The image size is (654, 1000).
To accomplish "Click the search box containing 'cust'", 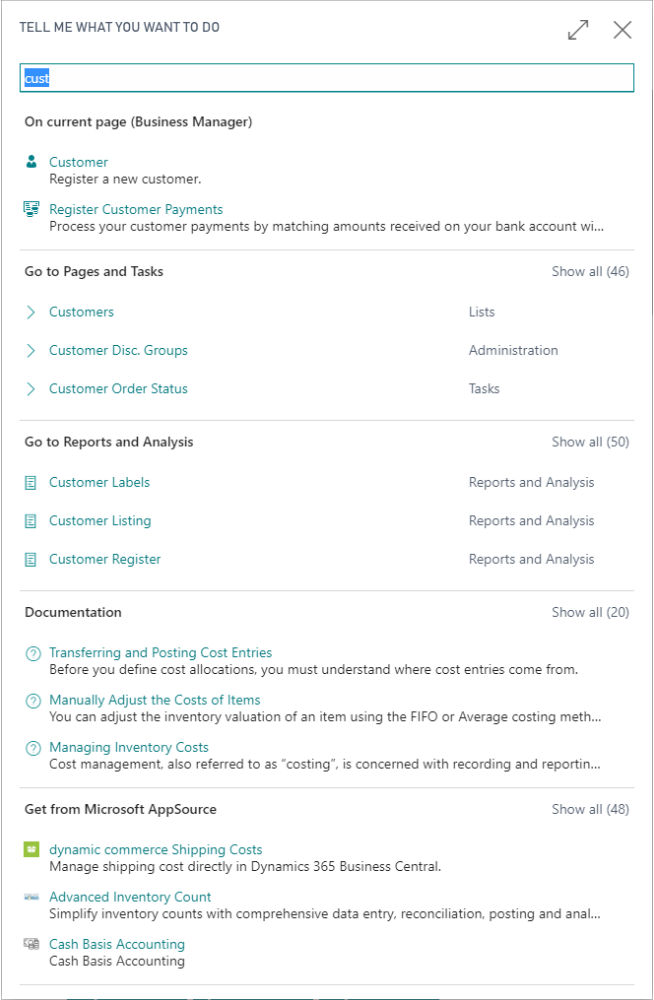I will click(x=327, y=78).
